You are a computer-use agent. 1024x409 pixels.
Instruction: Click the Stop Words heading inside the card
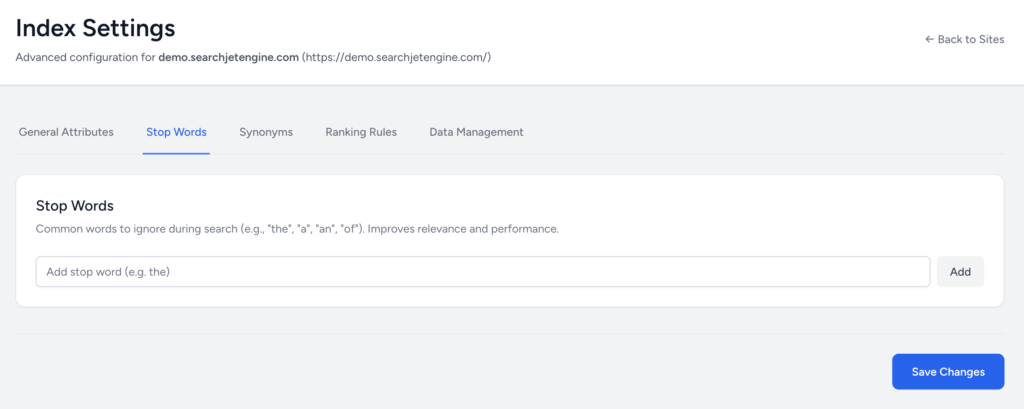coord(75,205)
